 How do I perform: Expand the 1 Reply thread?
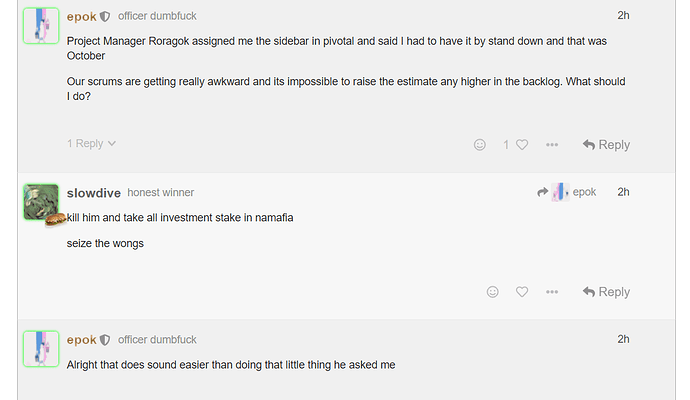pyautogui.click(x=91, y=143)
